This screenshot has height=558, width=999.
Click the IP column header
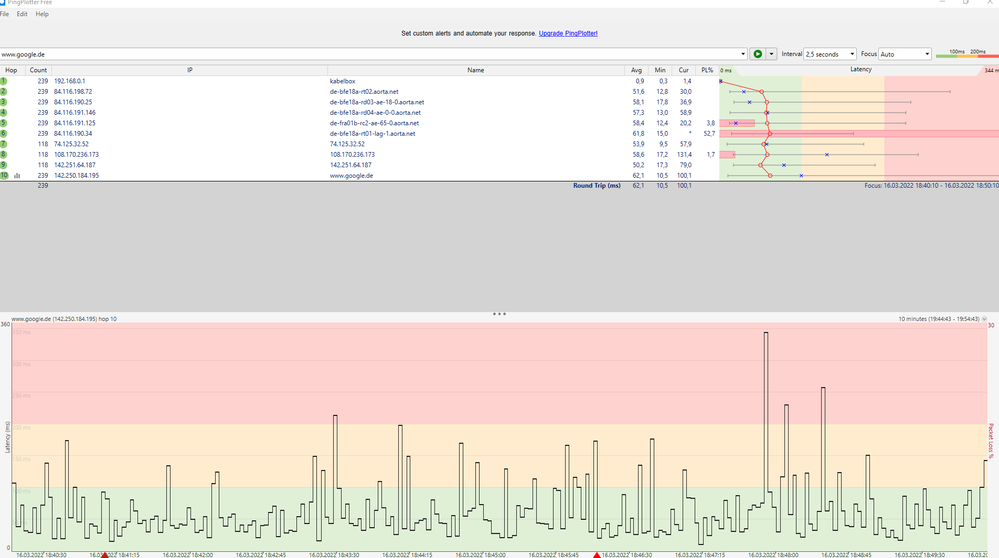(x=189, y=70)
